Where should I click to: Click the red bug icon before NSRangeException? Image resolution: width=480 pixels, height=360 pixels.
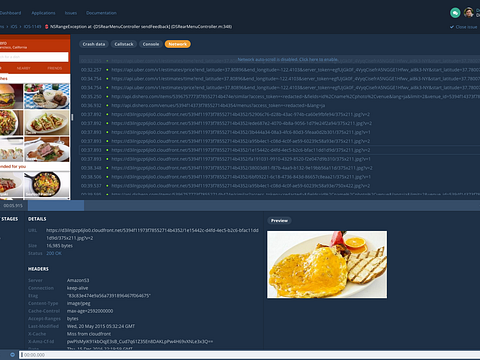pos(47,27)
